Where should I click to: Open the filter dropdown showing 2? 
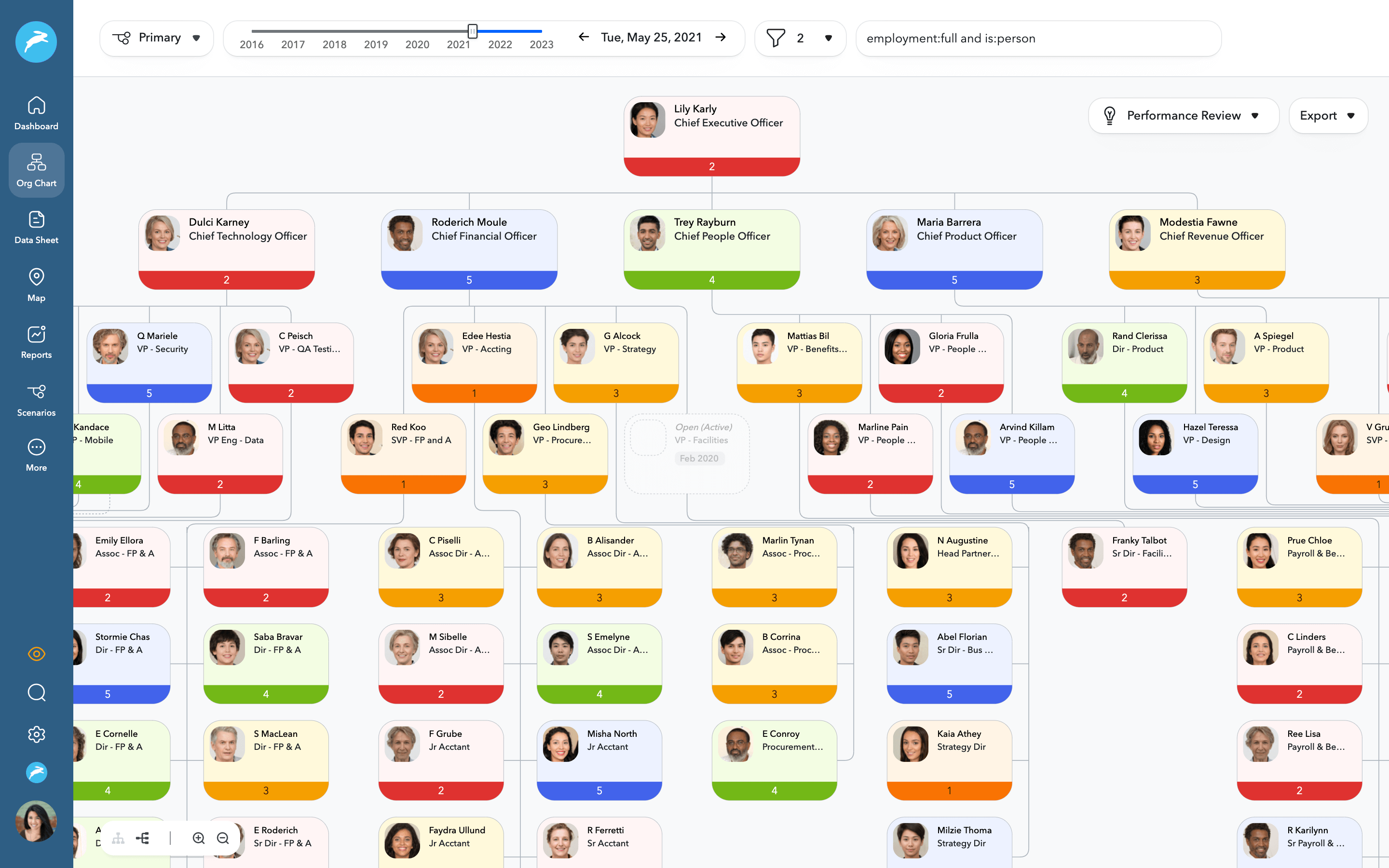[800, 38]
